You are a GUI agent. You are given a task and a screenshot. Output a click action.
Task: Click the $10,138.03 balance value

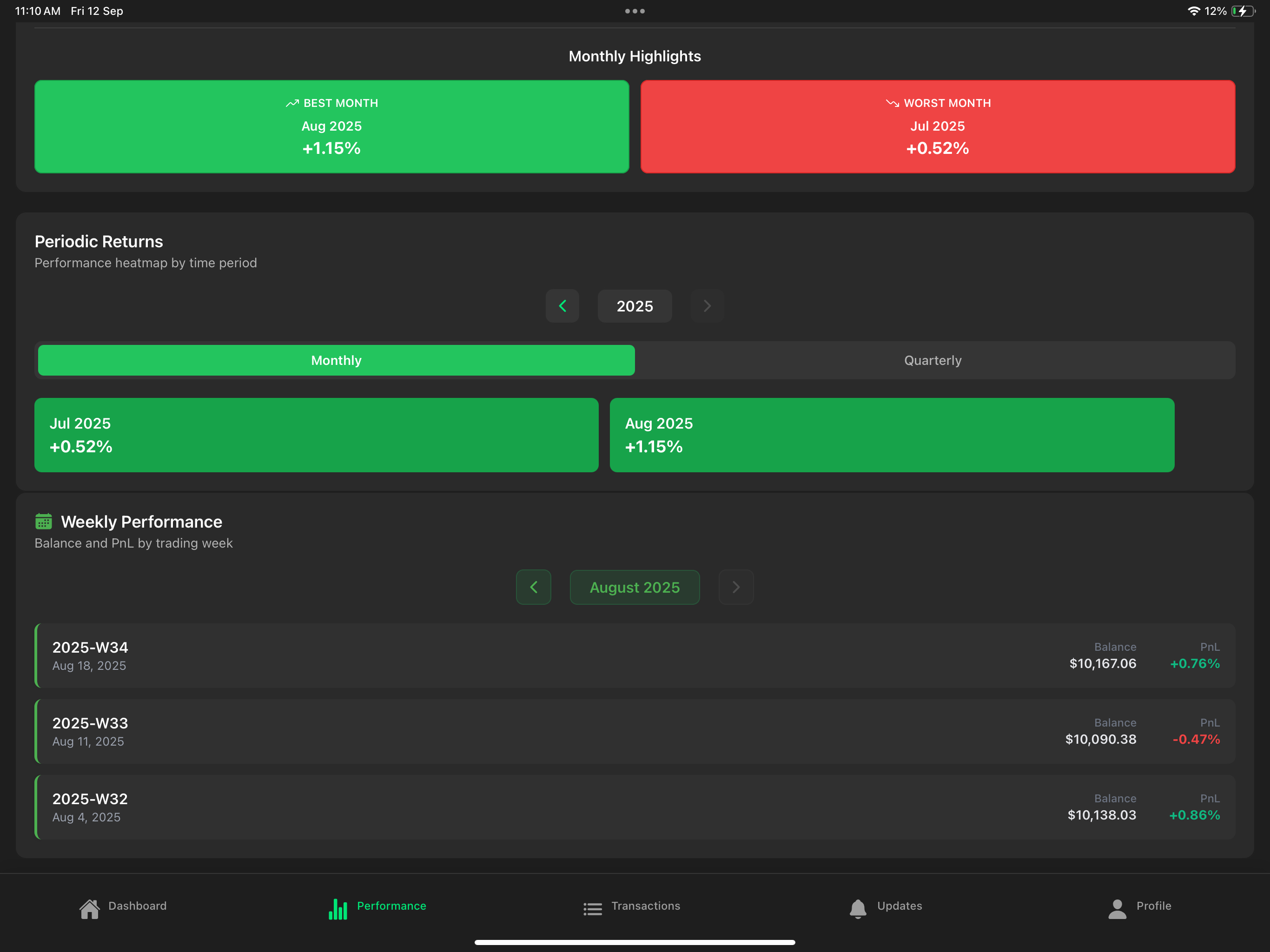click(x=1102, y=815)
